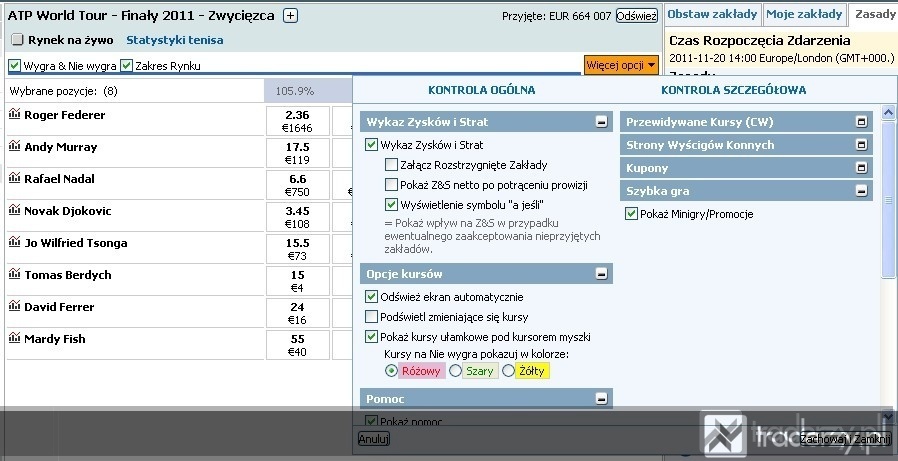Click the KONTROLA OGÓLNA heading

coord(482,90)
